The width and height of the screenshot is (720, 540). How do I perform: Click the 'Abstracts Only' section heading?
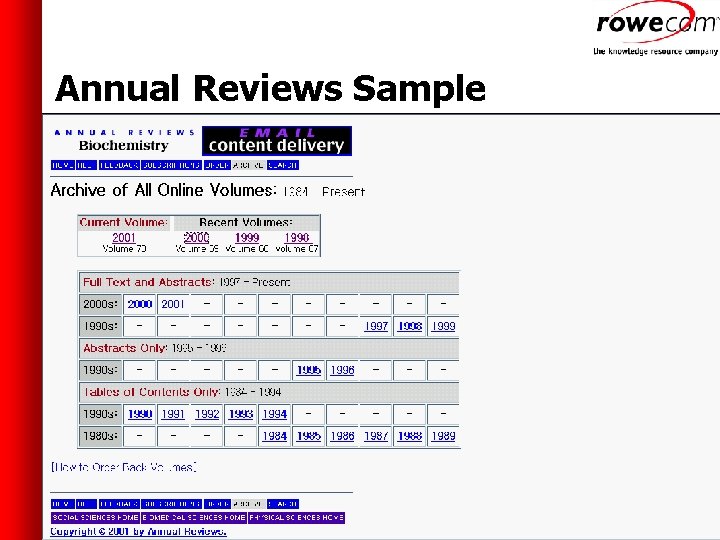[x=125, y=348]
